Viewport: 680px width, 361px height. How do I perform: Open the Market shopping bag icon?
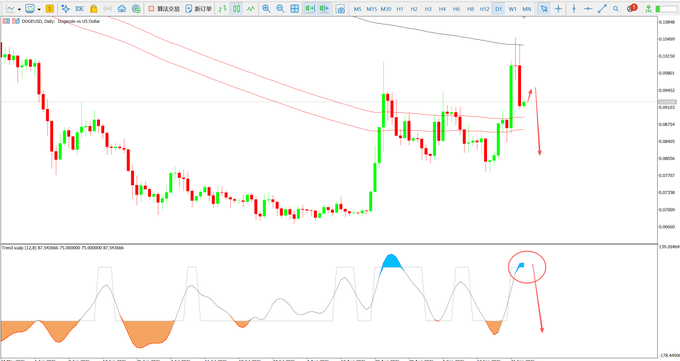[x=94, y=9]
